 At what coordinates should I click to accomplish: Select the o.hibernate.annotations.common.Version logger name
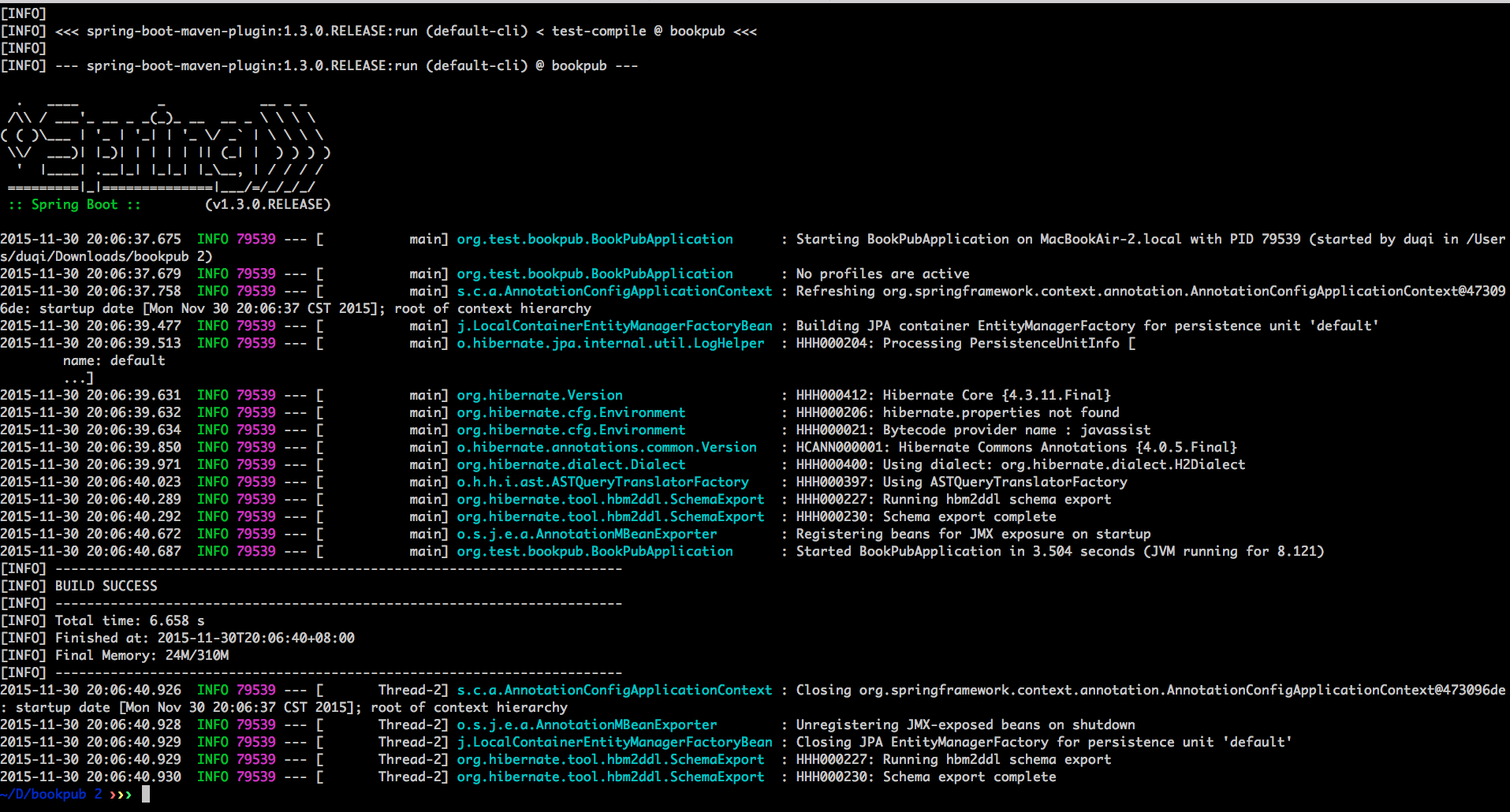click(x=606, y=447)
